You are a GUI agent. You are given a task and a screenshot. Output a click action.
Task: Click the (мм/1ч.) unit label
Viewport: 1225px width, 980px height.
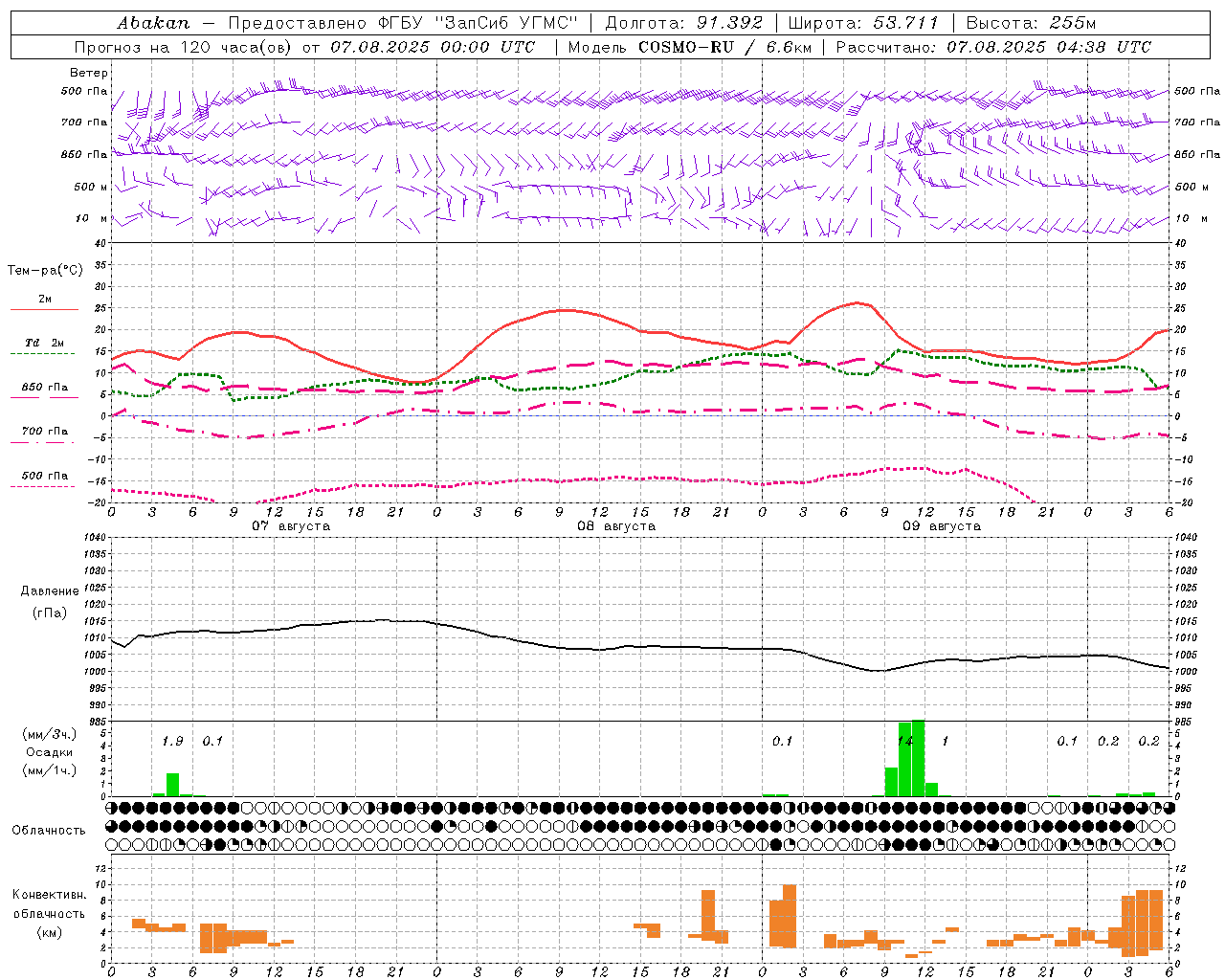point(49,770)
